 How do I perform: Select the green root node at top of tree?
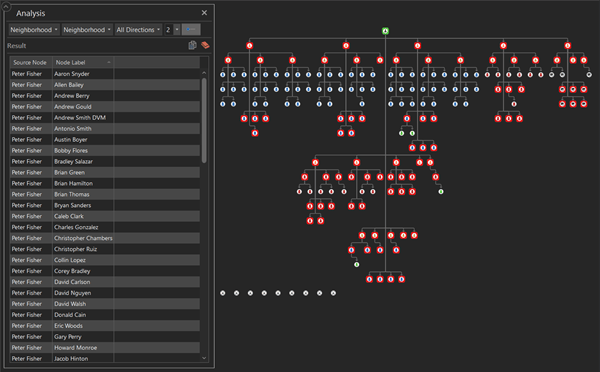click(x=385, y=31)
